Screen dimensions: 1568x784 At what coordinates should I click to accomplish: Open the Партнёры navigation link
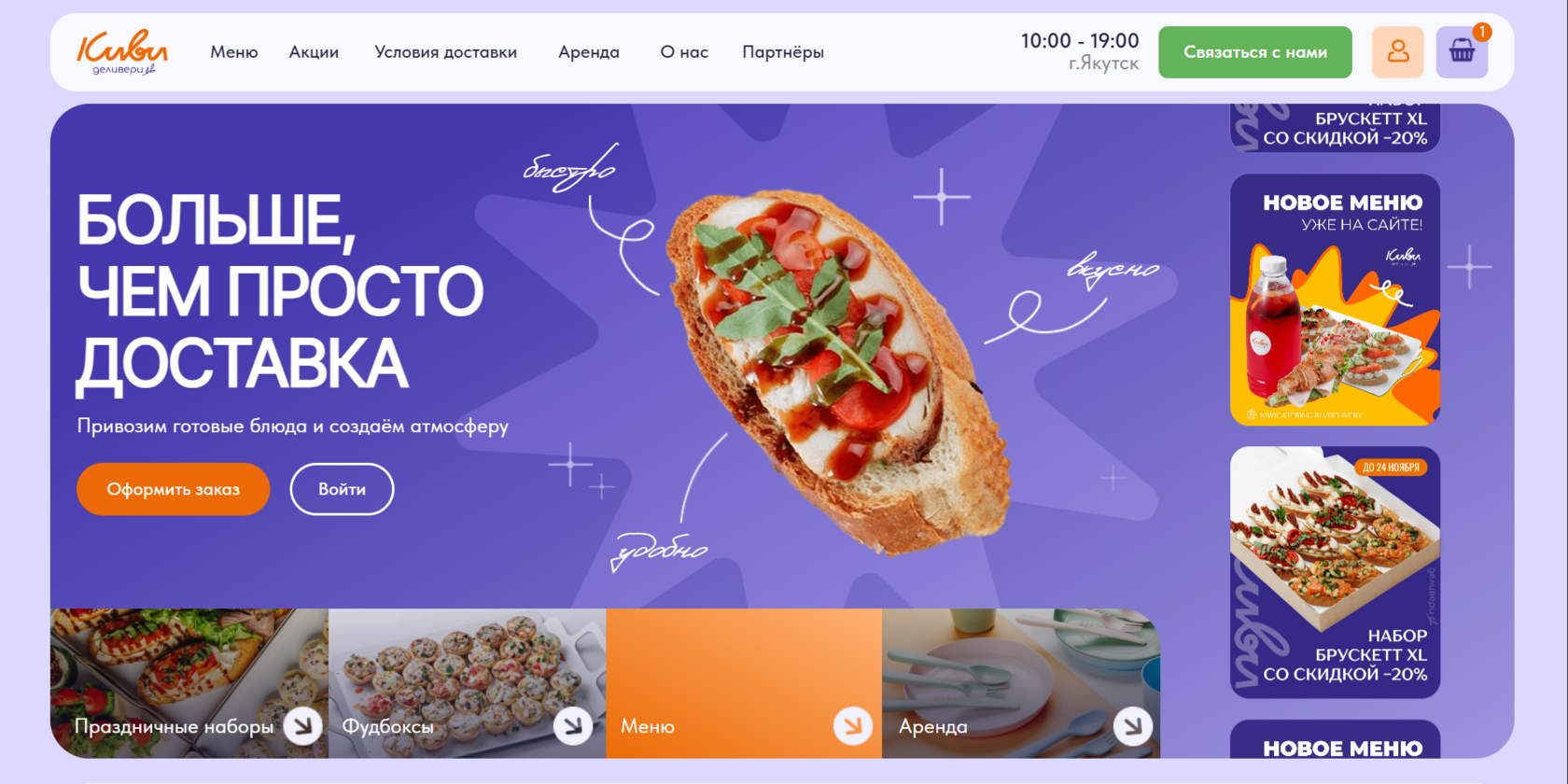(783, 52)
